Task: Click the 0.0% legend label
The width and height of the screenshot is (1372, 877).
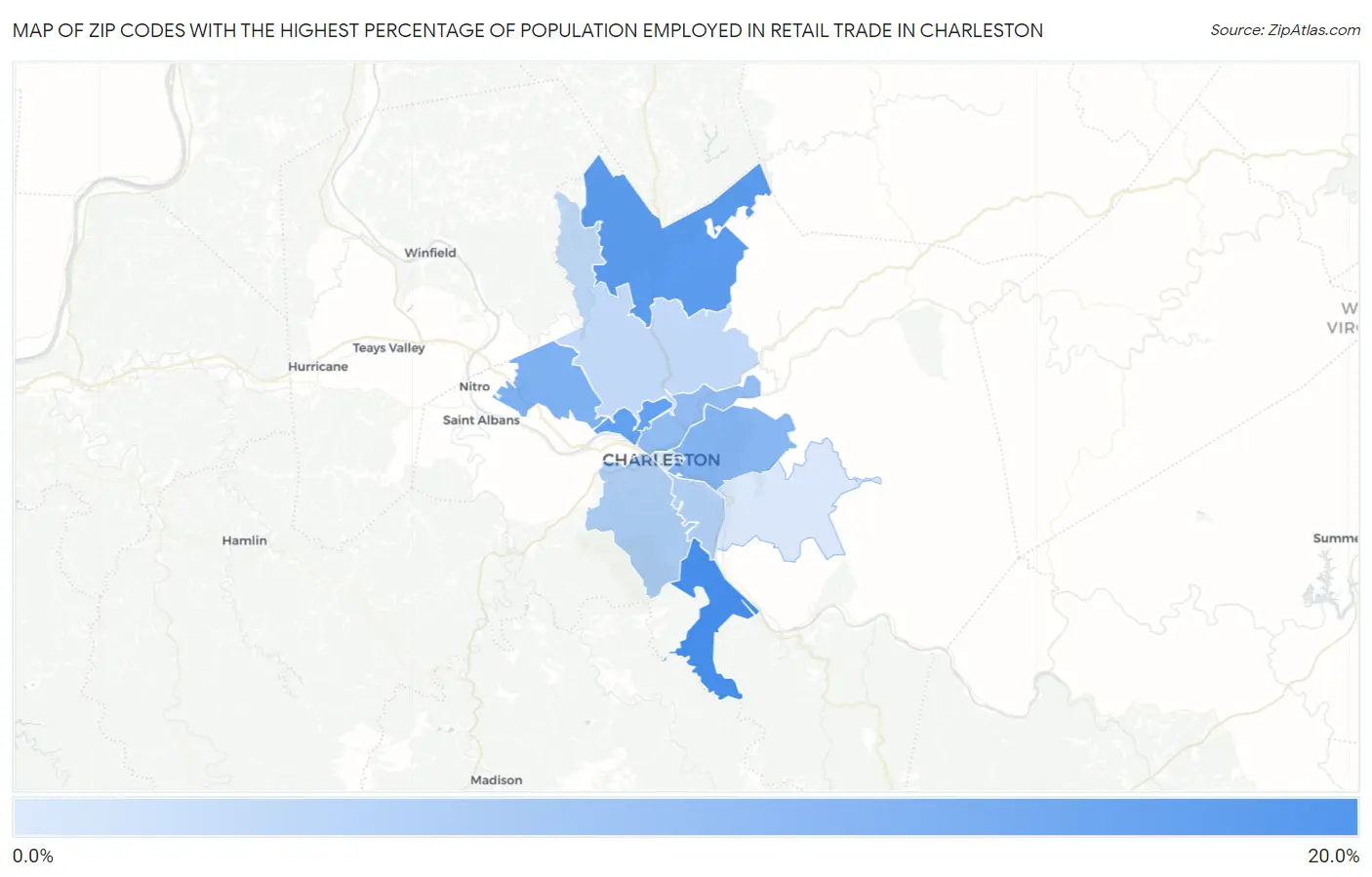Action: point(33,856)
